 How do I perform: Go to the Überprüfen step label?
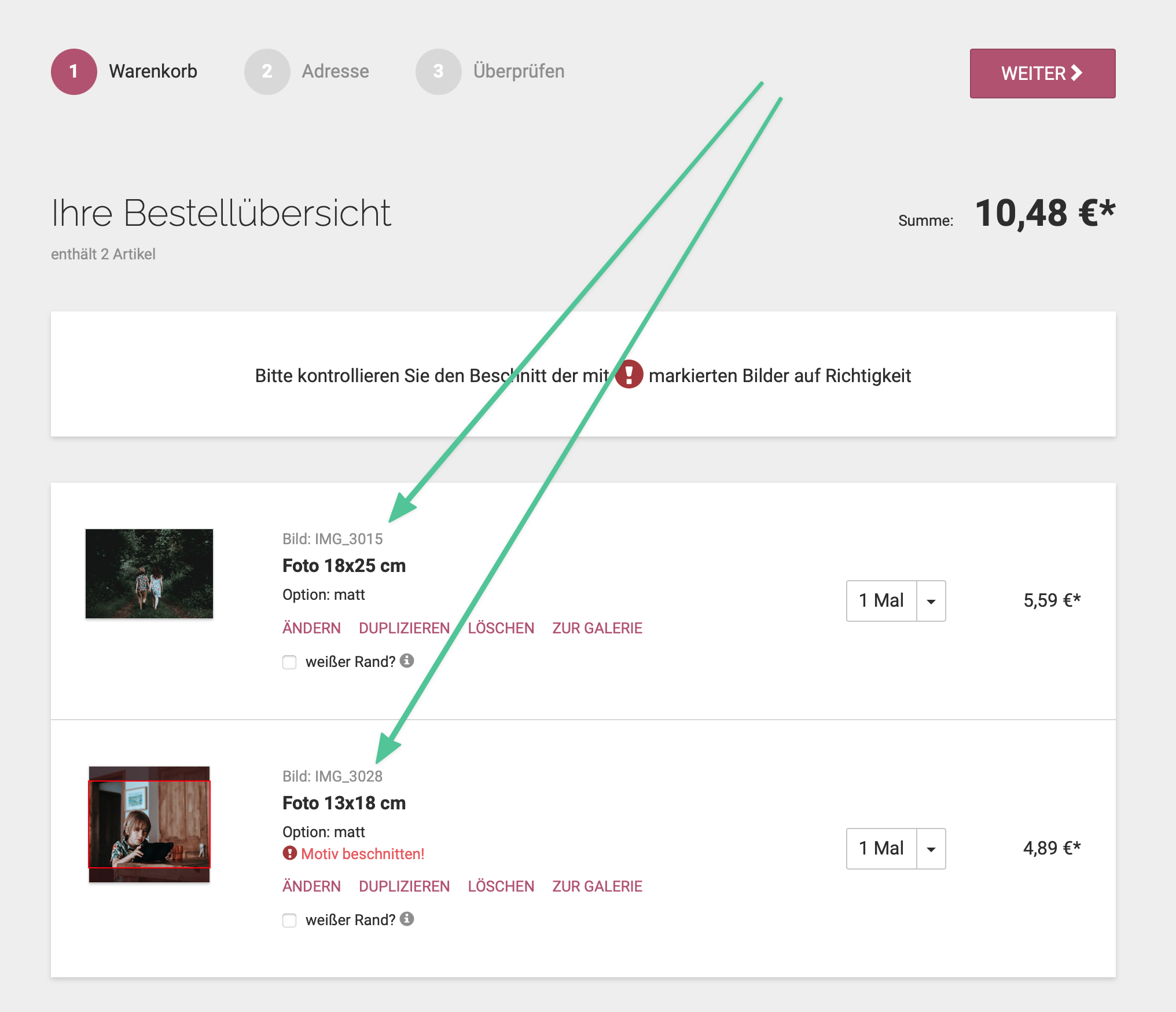519,71
